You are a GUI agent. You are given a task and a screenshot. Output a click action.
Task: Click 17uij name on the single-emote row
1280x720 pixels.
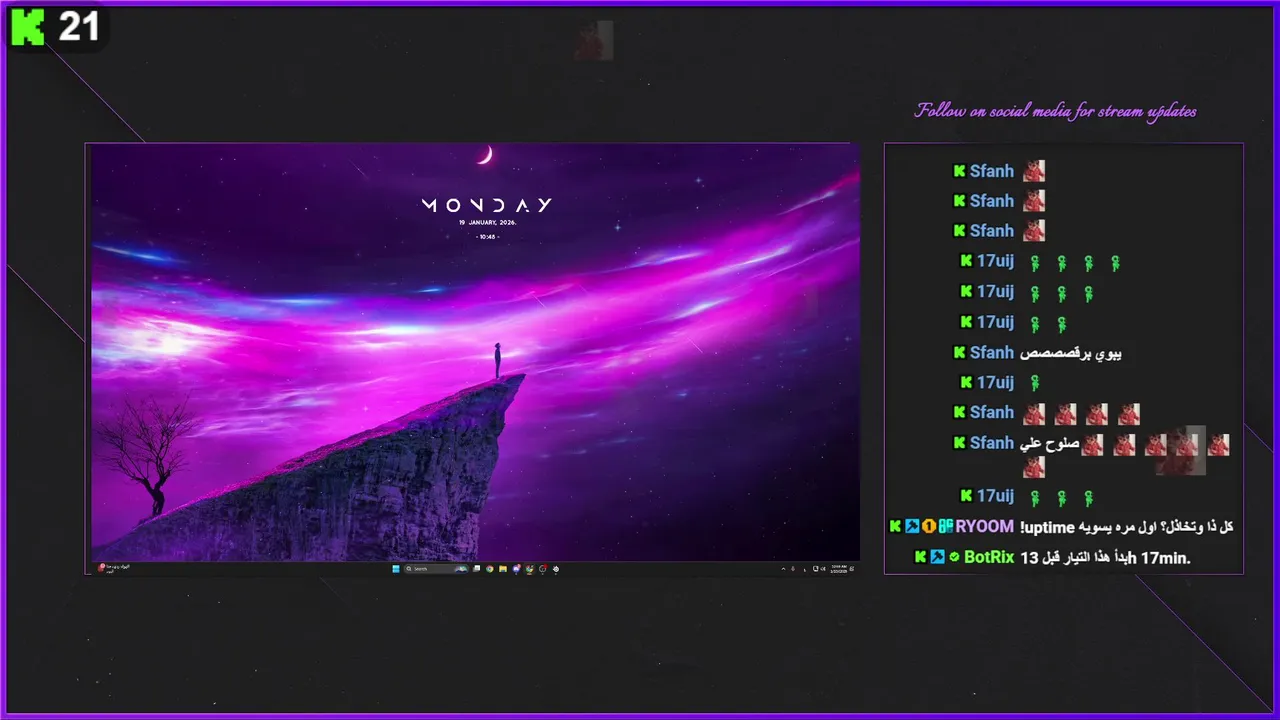point(995,382)
